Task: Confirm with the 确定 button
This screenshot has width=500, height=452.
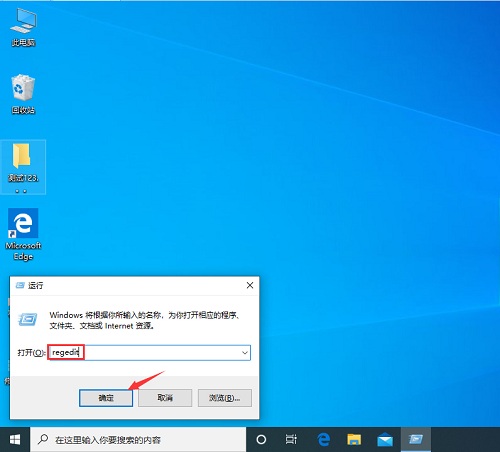Action: coord(106,398)
